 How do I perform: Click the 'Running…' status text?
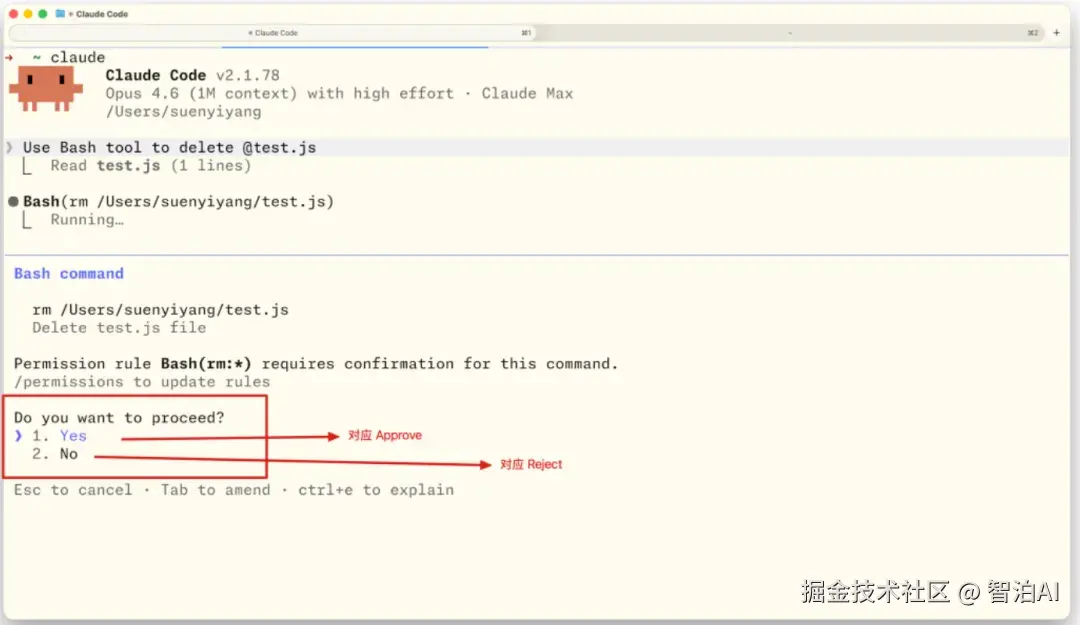coord(87,220)
